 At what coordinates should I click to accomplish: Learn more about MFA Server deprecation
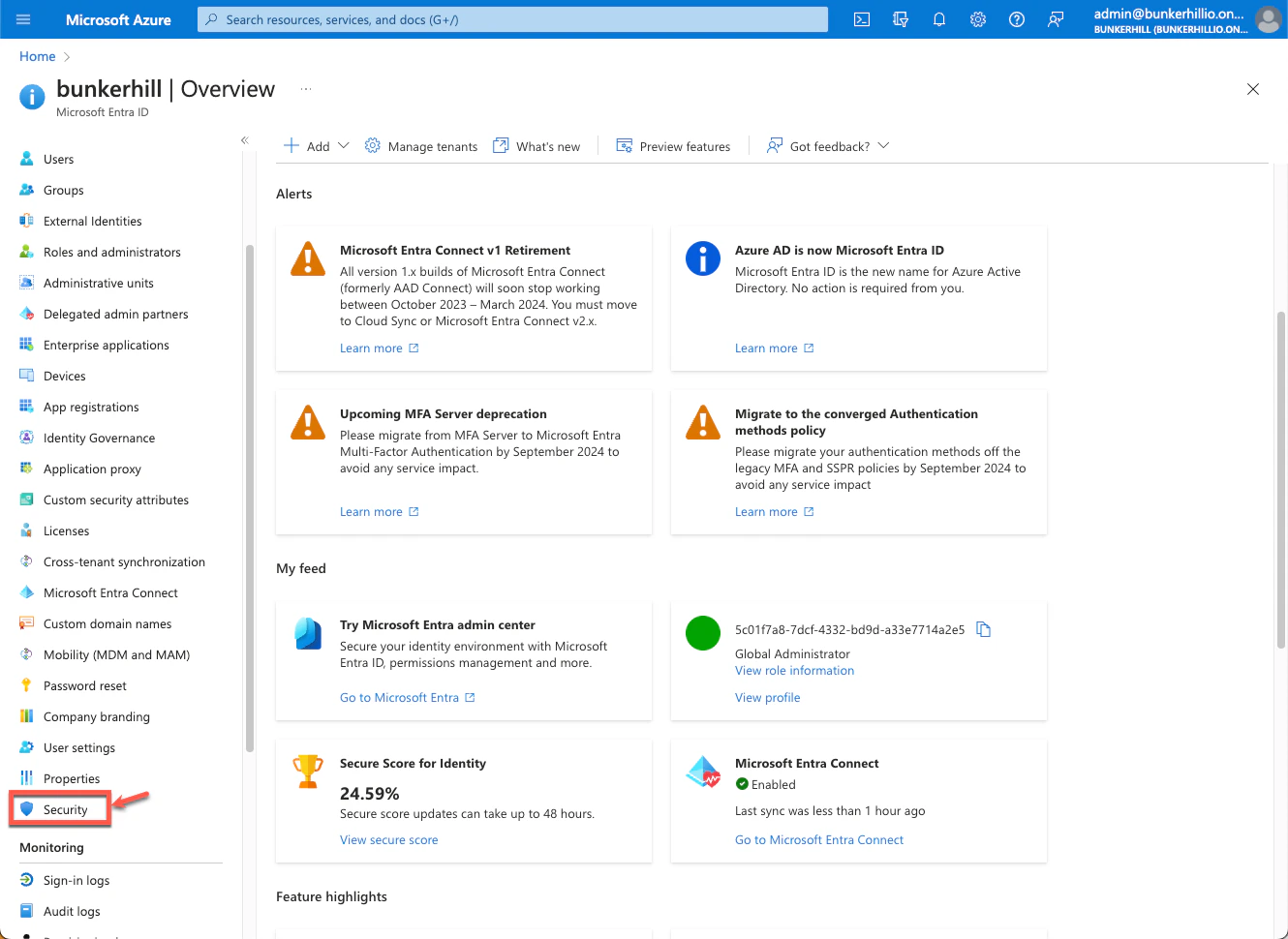(380, 512)
